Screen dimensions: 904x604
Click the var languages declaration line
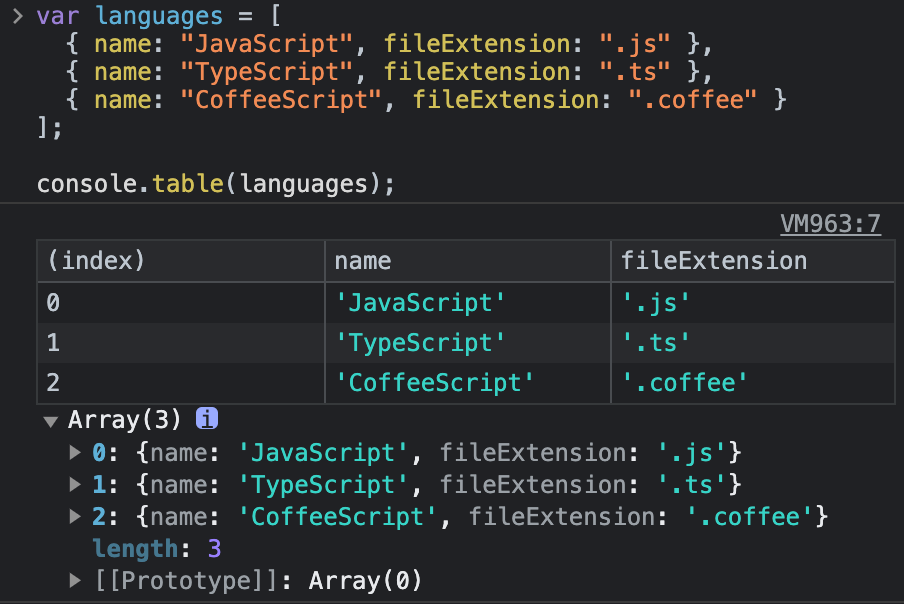click(159, 16)
